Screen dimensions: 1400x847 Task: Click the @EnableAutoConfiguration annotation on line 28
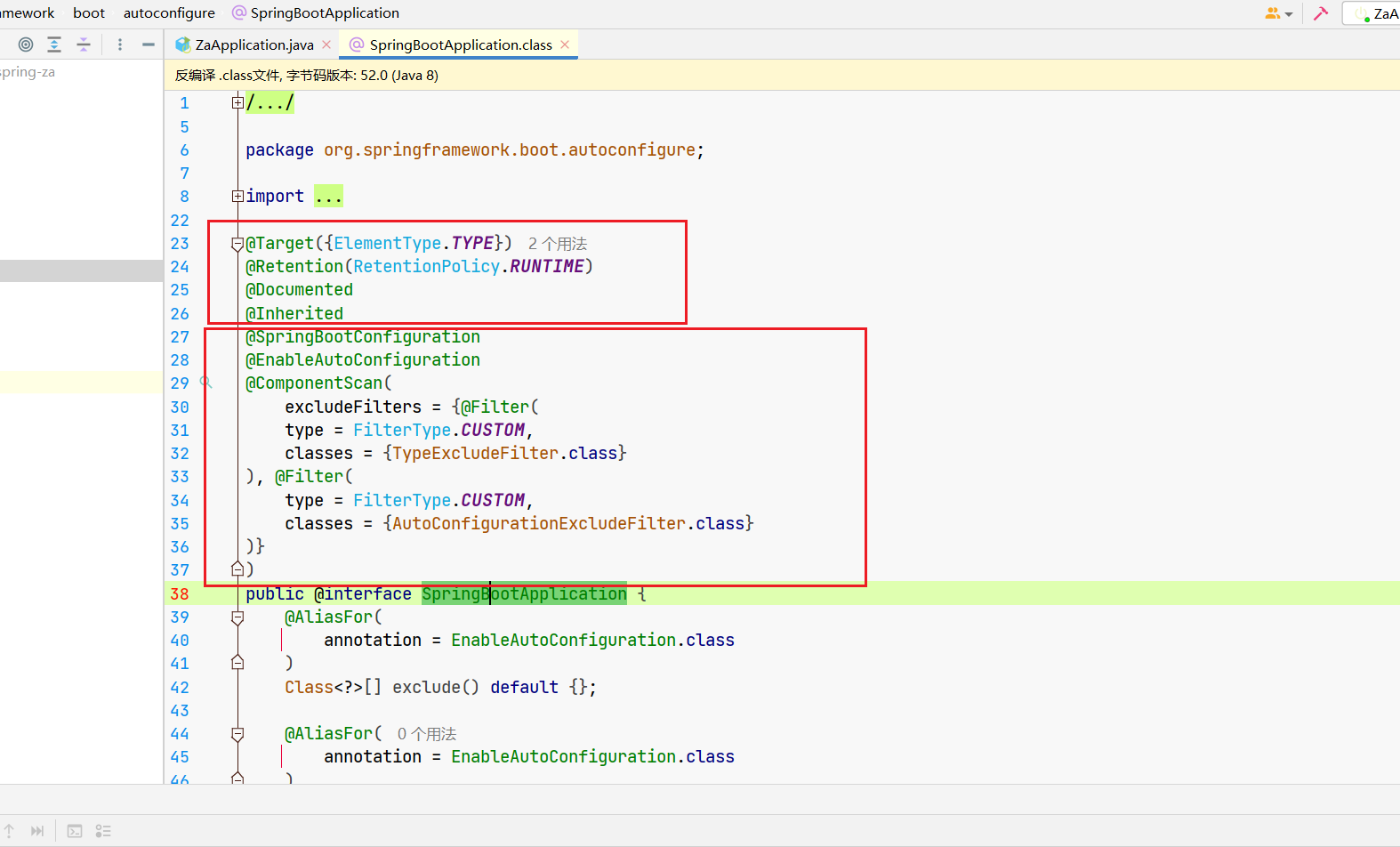[363, 359]
